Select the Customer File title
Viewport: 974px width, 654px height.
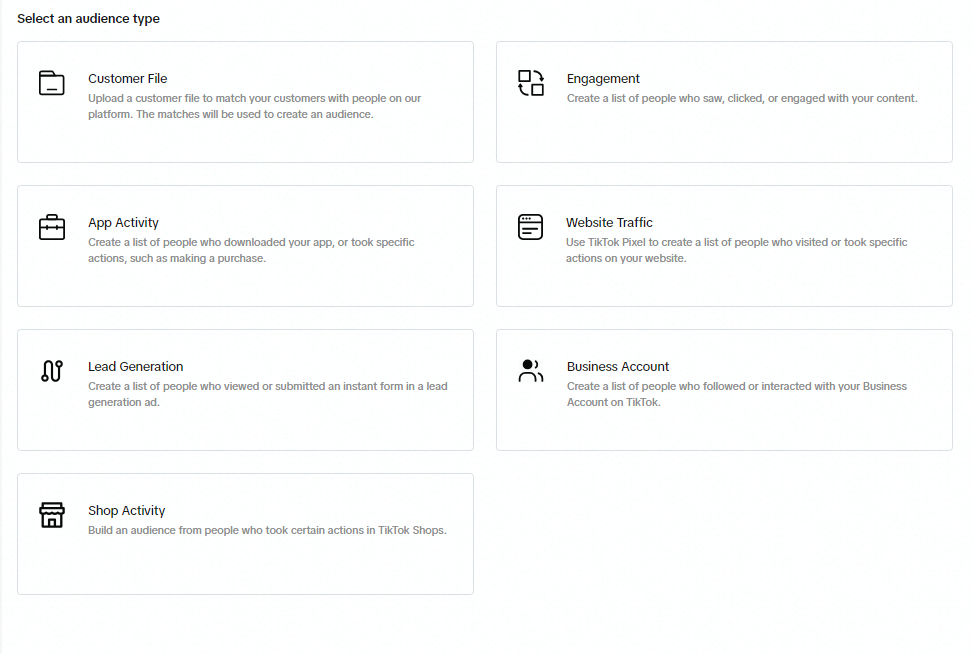(x=127, y=79)
